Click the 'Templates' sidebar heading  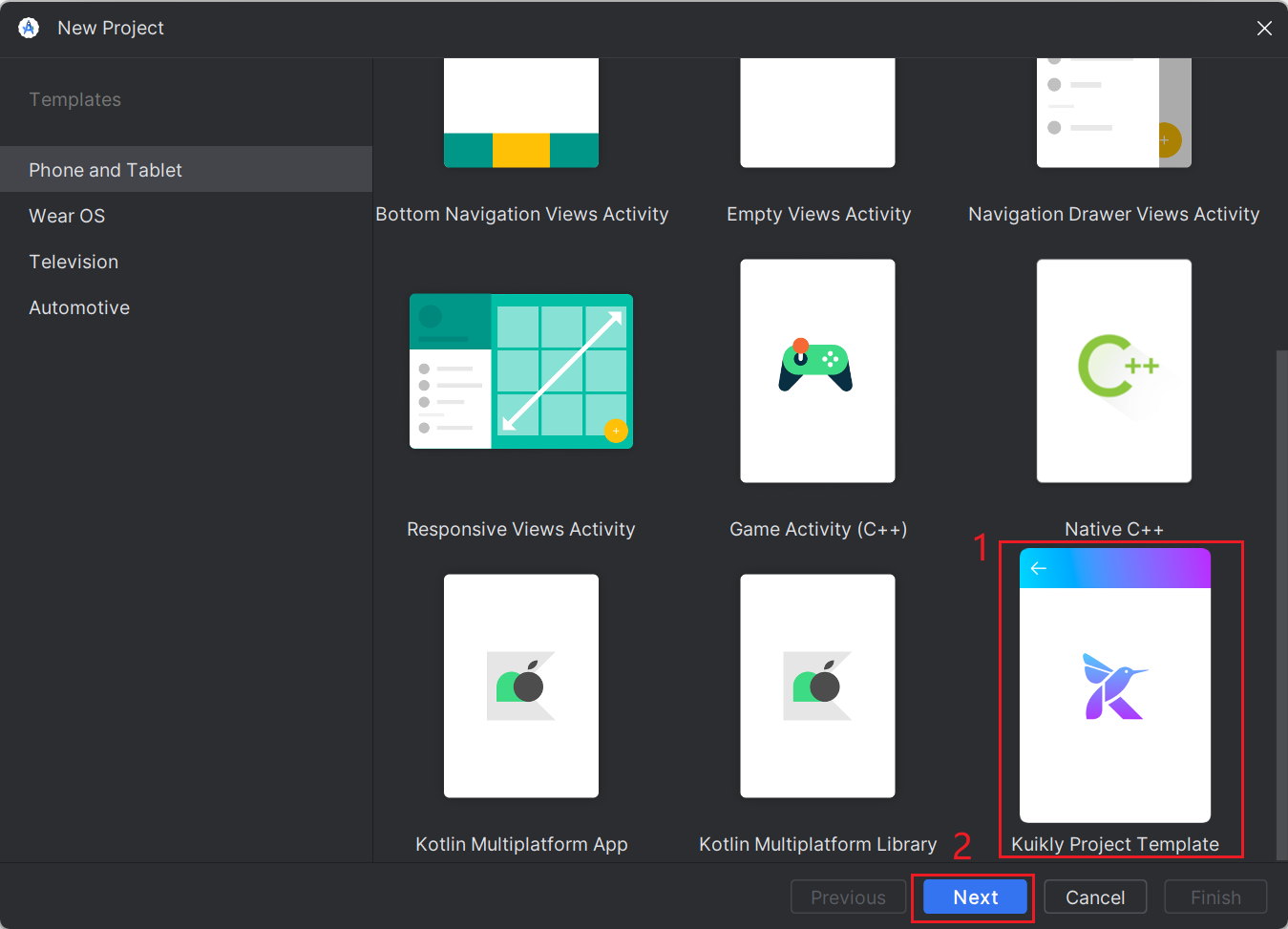click(74, 99)
